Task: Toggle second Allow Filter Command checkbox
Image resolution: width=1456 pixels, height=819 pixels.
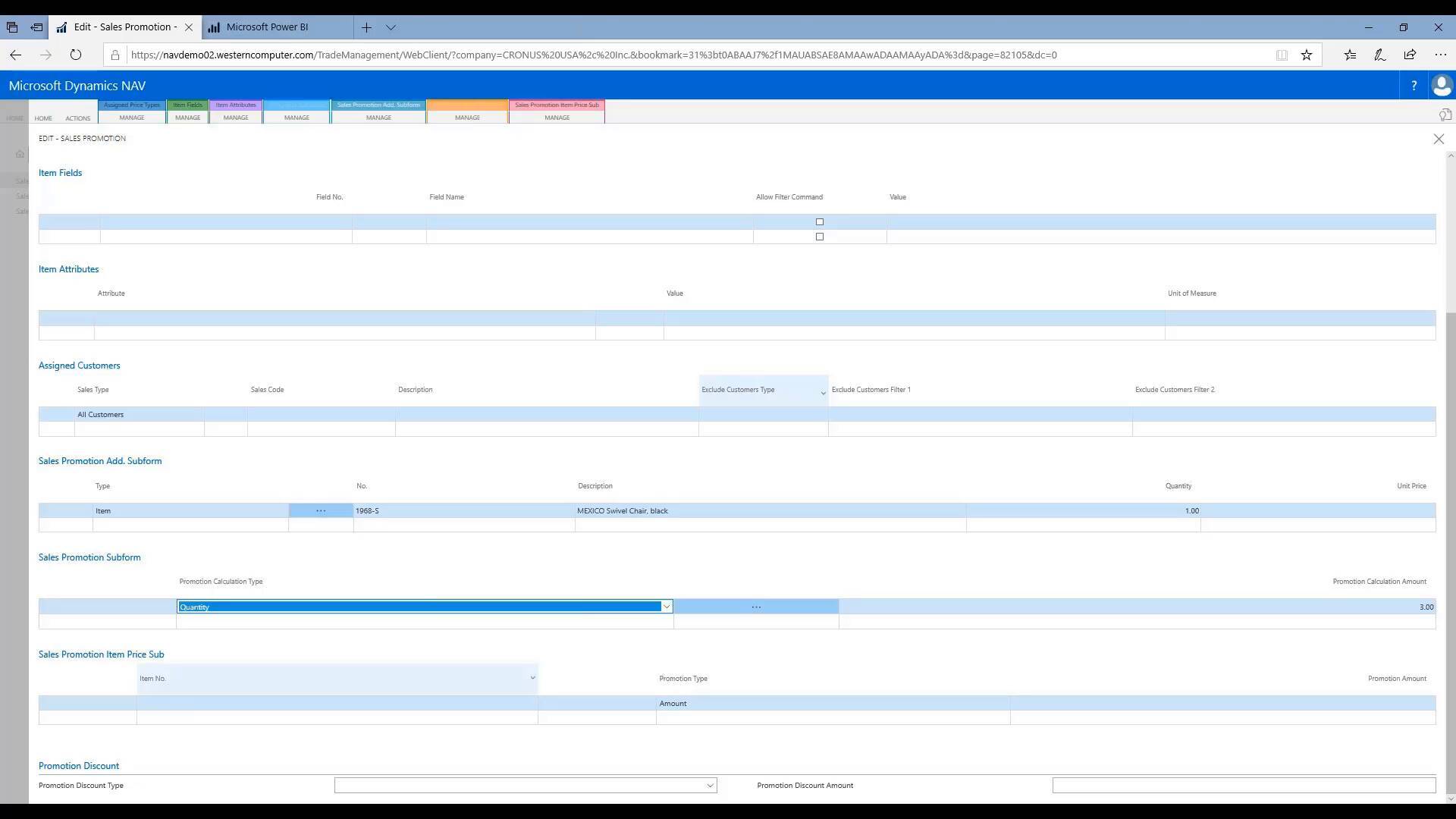Action: pos(819,237)
